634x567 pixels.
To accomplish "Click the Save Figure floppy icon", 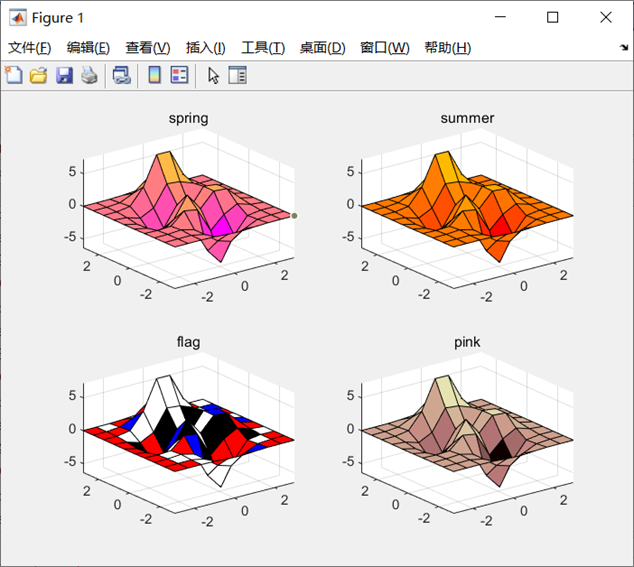I will click(x=64, y=76).
